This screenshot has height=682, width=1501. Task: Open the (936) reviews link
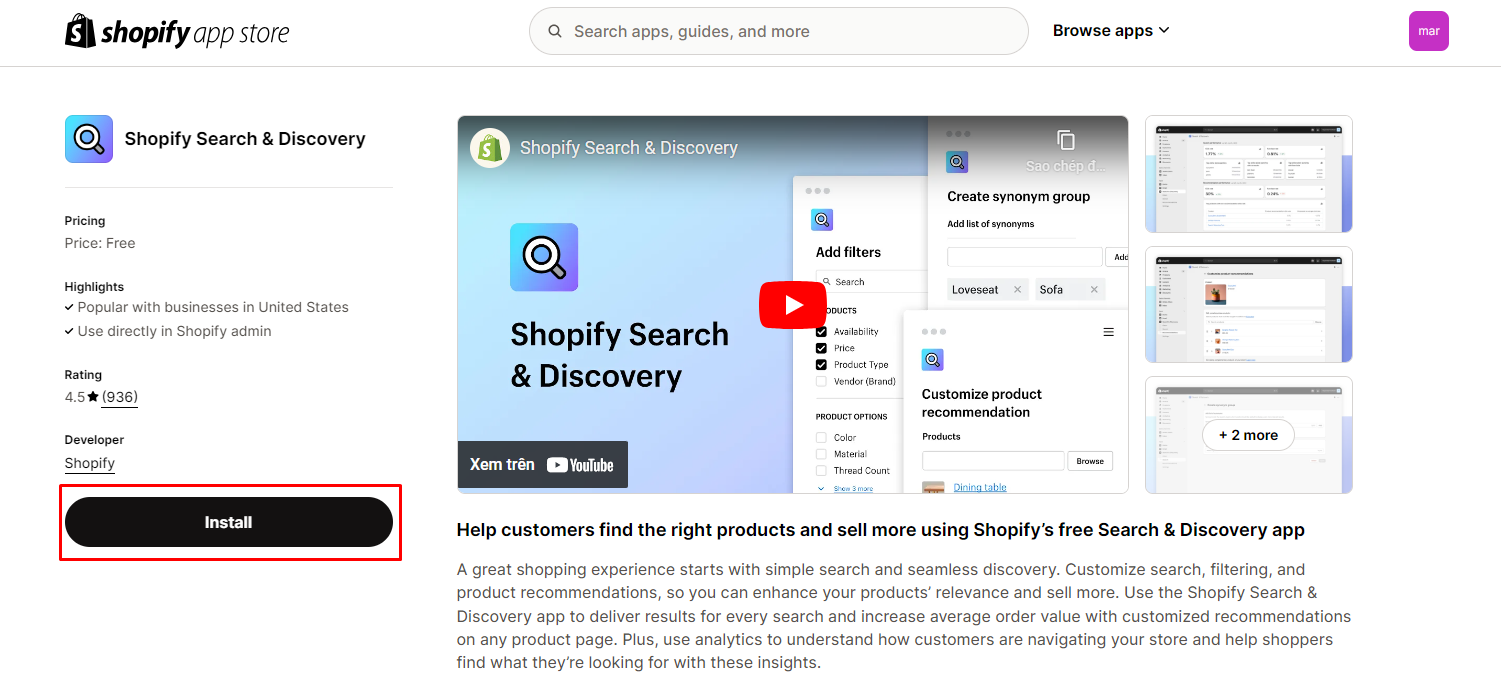pos(119,396)
